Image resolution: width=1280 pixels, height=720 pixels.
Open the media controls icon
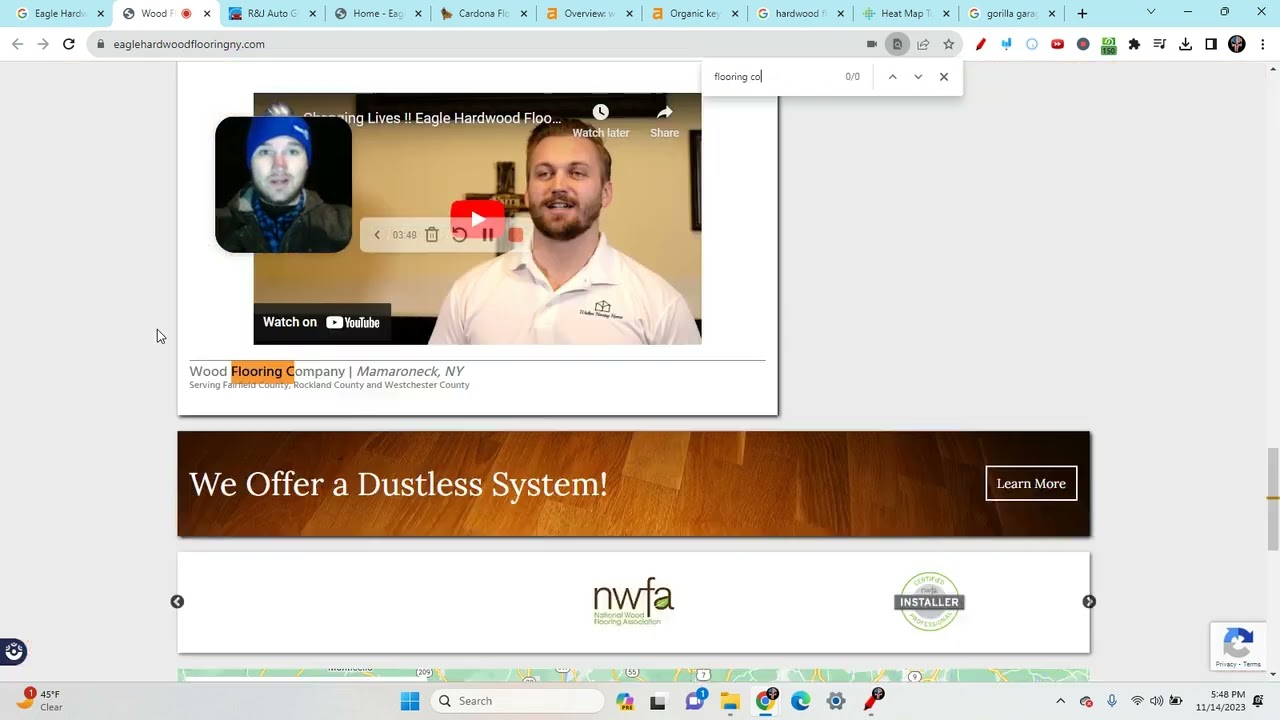pyautogui.click(x=1159, y=44)
